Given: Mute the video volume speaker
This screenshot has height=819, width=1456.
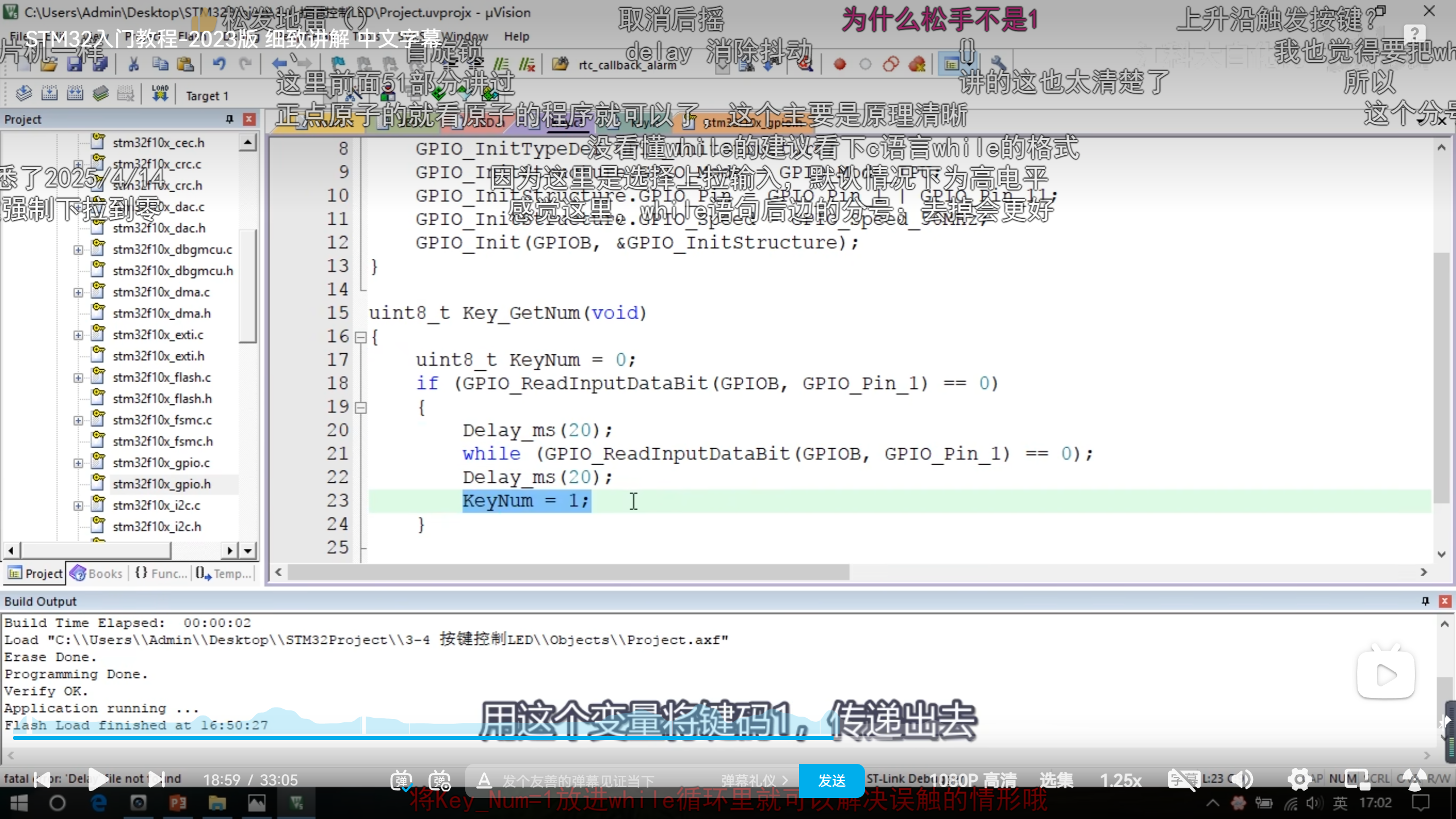Looking at the screenshot, I should [1243, 780].
